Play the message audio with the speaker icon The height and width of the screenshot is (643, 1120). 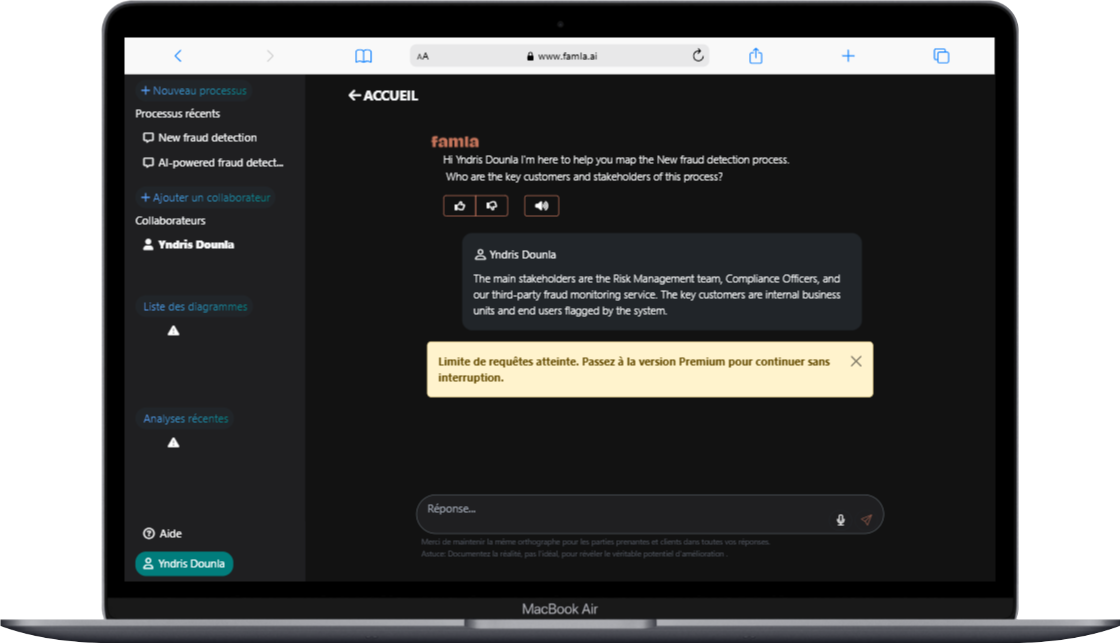541,205
